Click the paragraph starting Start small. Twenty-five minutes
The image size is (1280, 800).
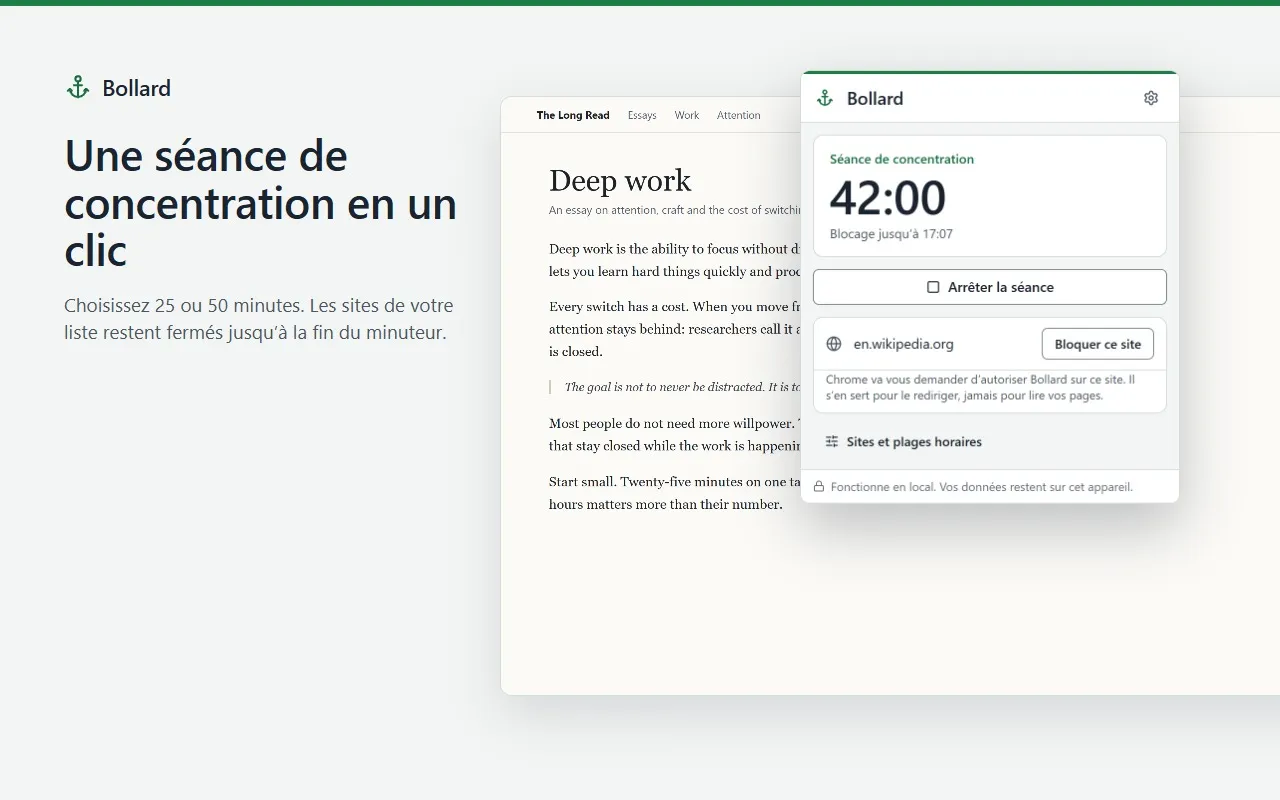pyautogui.click(x=675, y=493)
